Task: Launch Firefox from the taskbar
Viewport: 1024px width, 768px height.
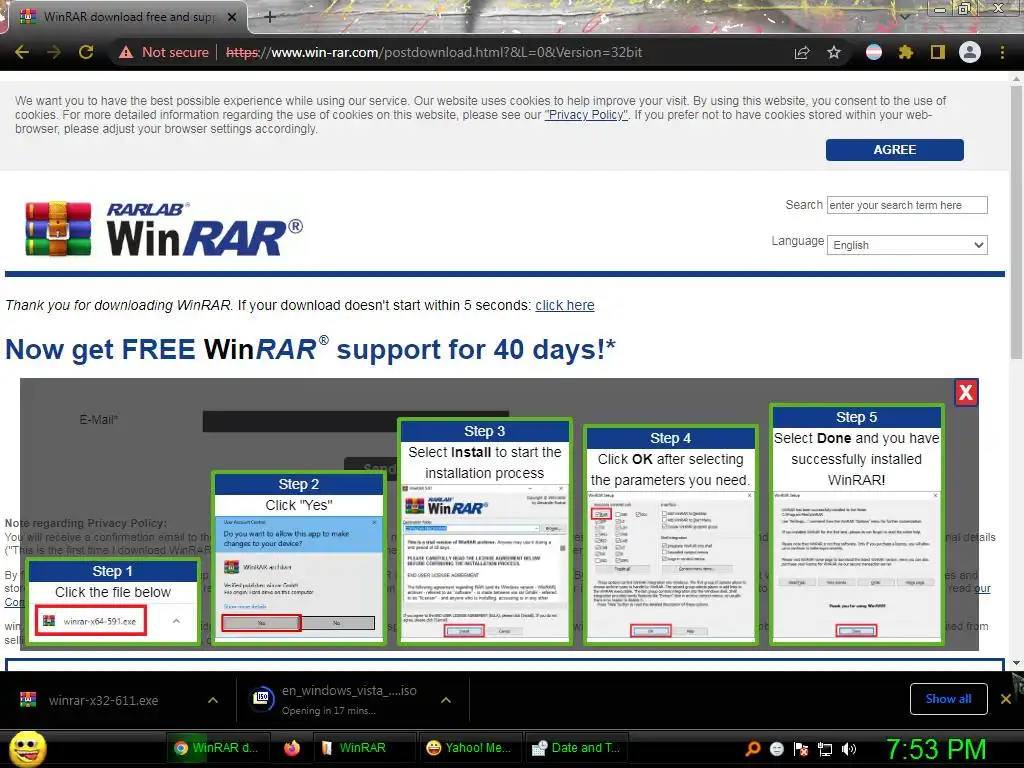Action: click(x=292, y=748)
